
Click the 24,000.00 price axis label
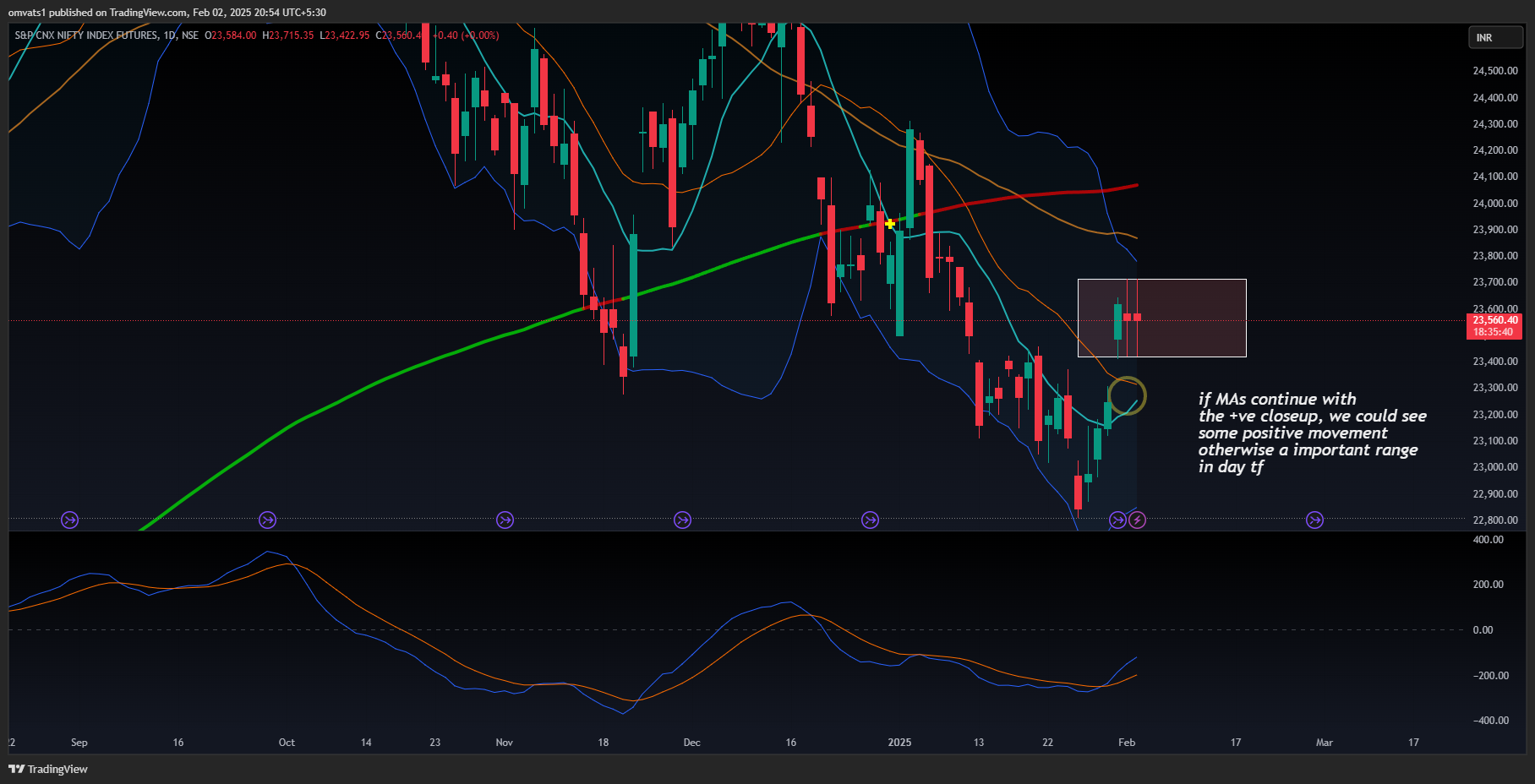(x=1494, y=204)
